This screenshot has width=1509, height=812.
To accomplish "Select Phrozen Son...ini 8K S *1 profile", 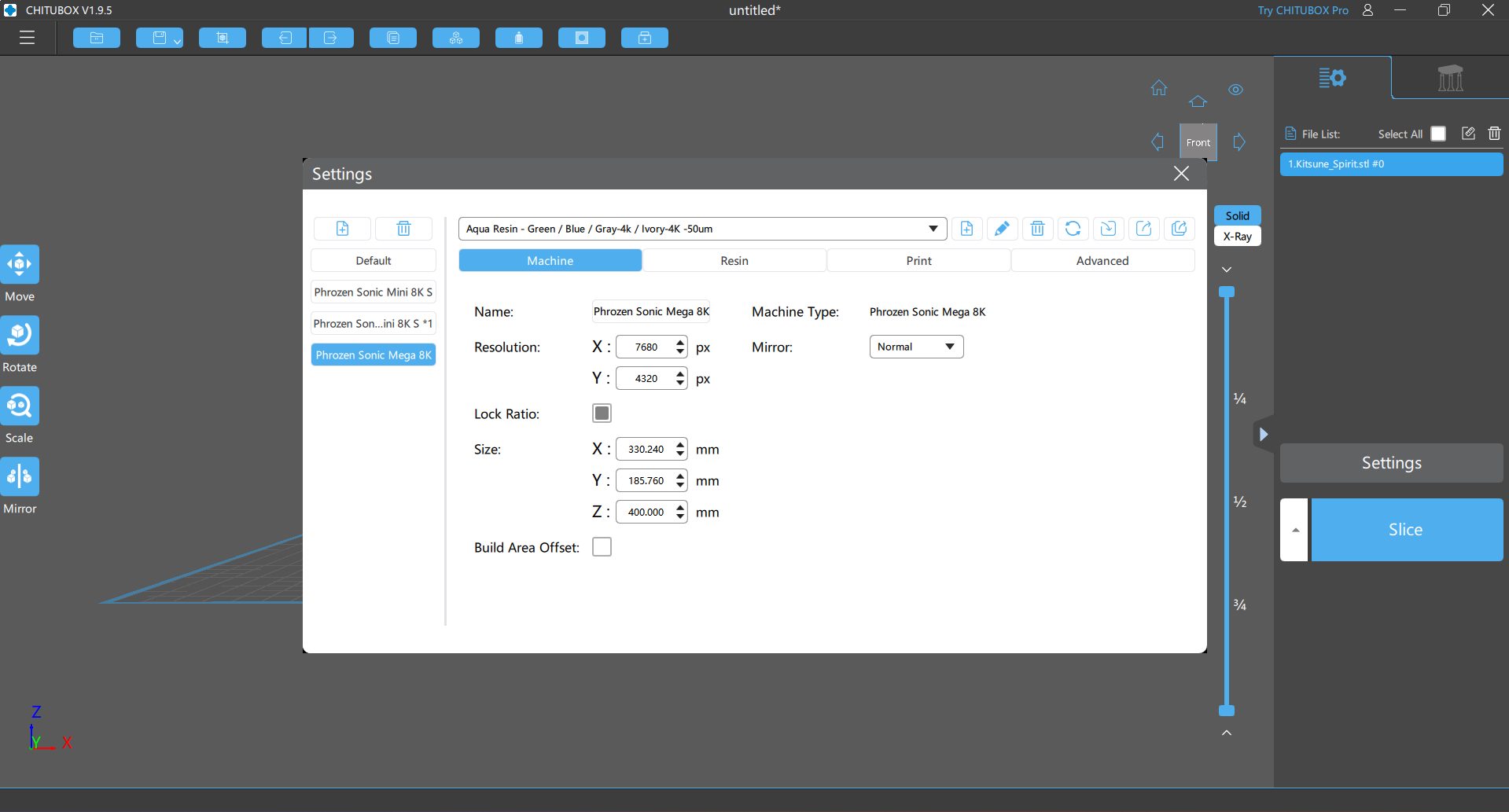I will point(374,324).
